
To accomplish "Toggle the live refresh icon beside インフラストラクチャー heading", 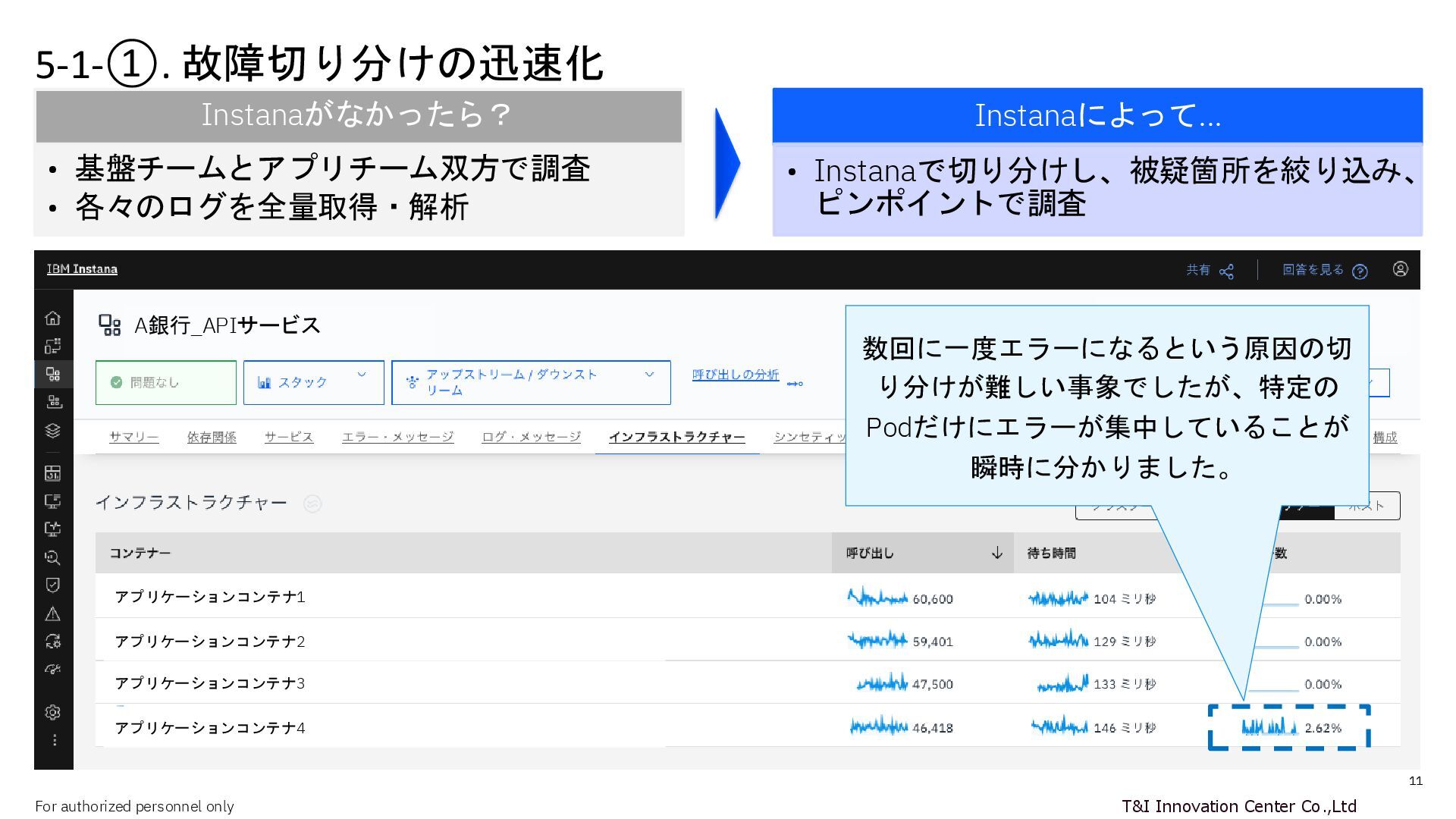I will 312,504.
